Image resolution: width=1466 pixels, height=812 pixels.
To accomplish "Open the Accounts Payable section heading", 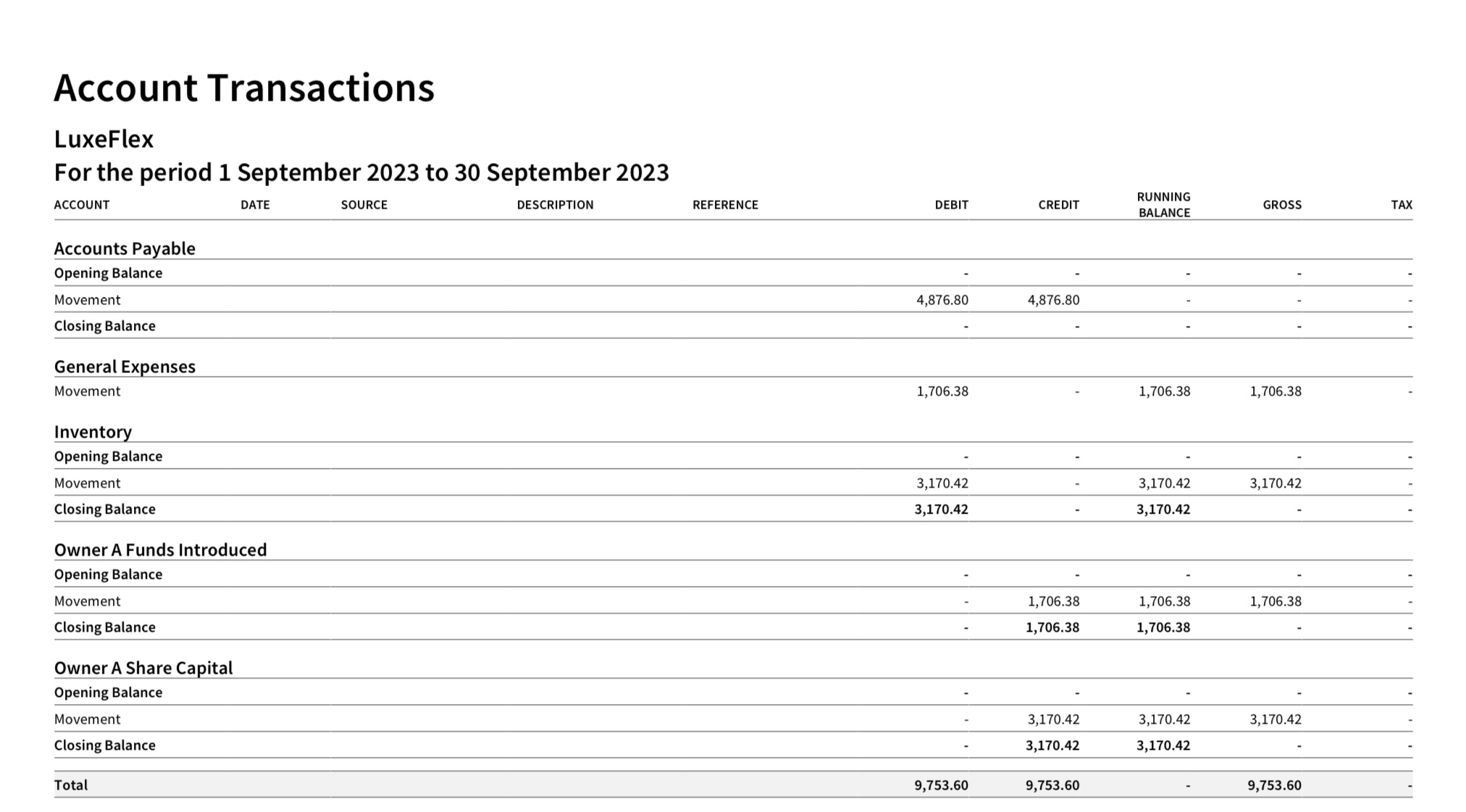I will (x=125, y=248).
